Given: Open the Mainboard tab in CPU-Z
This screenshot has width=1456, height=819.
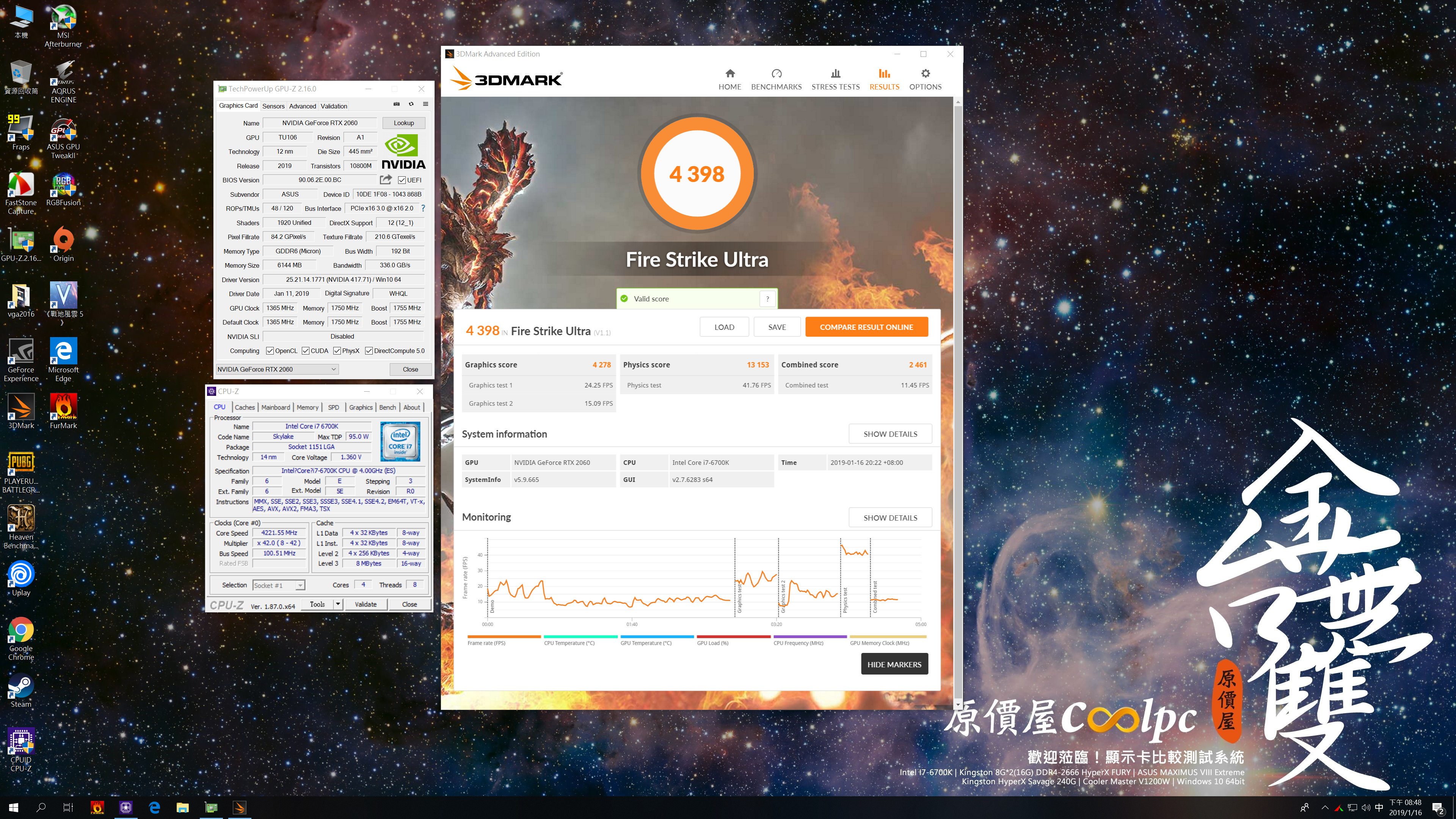Looking at the screenshot, I should [x=276, y=407].
